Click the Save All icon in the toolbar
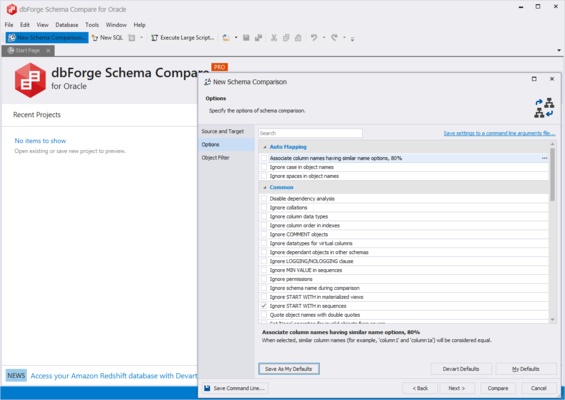Screen dimensions: 565x400 pos(258,37)
